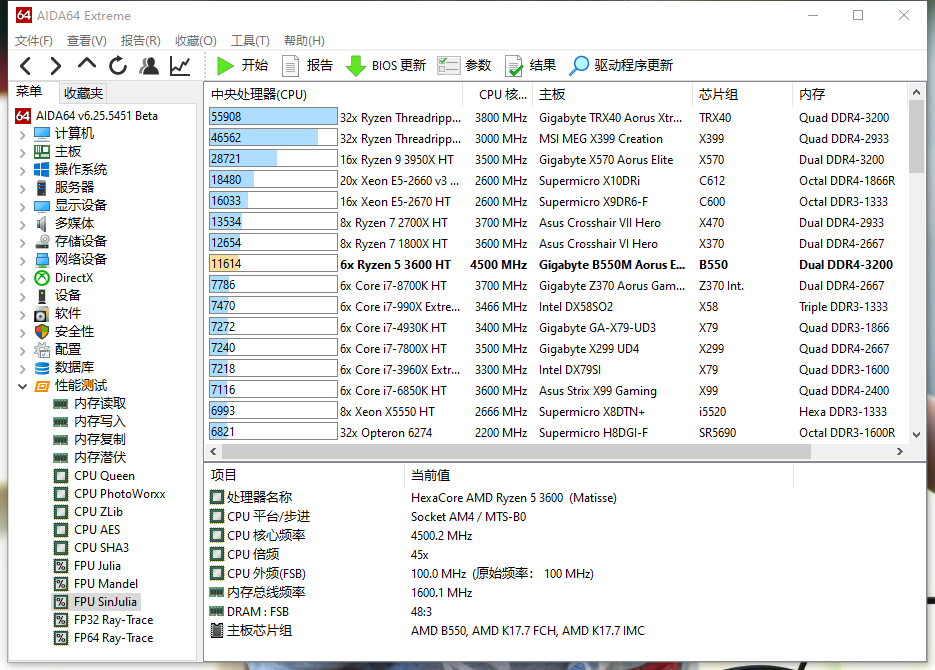
Task: Open 参数 parameters toolbar button
Action: coord(464,66)
